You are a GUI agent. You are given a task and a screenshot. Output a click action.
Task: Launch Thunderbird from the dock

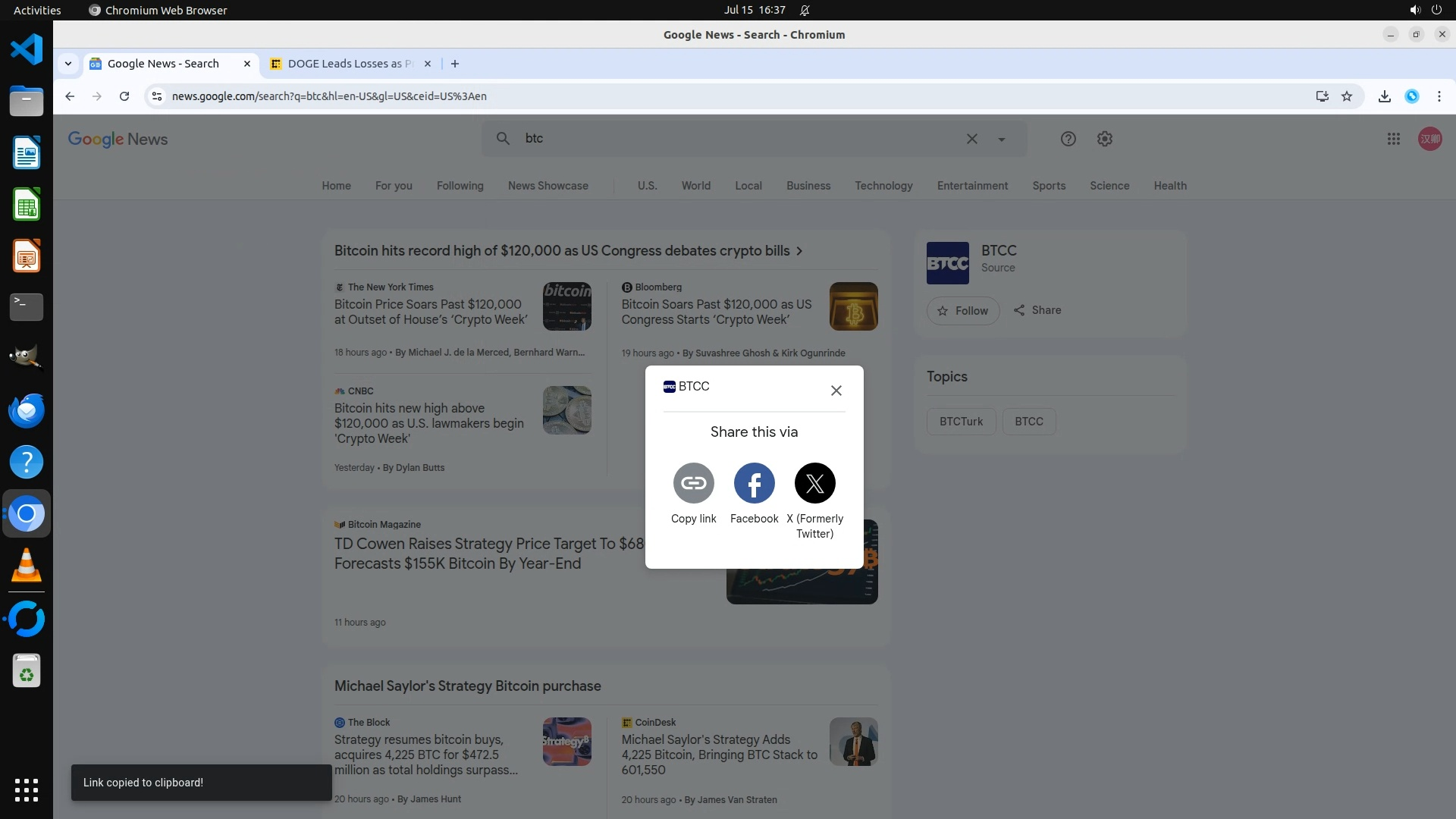pos(27,410)
